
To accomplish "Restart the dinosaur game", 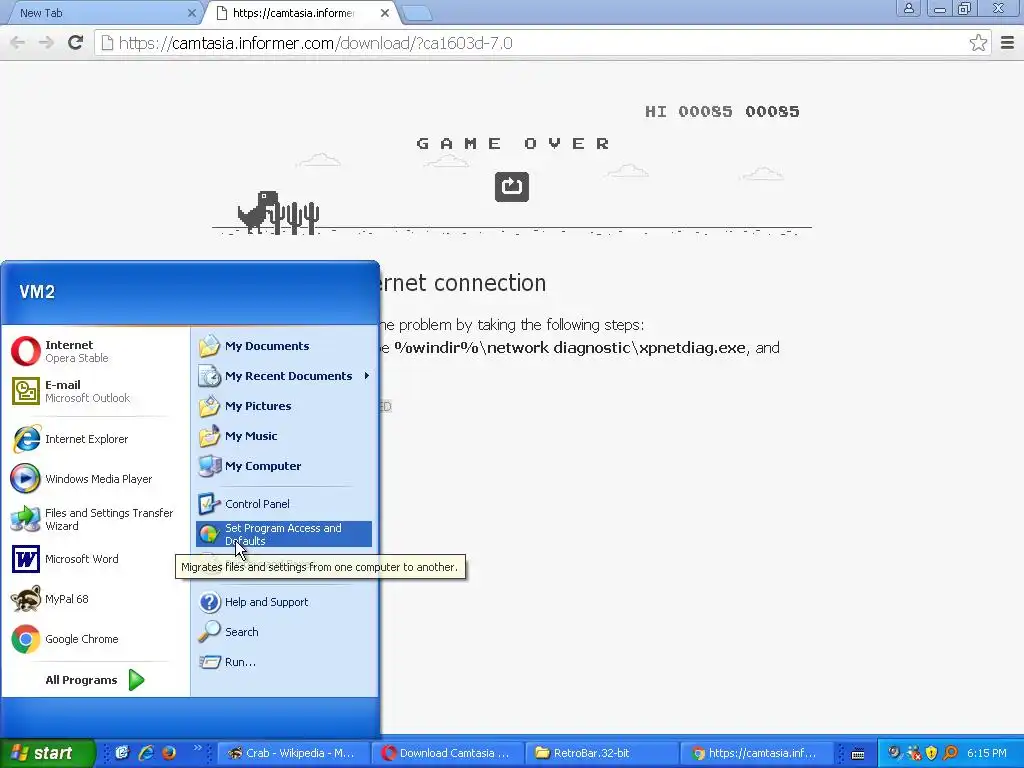I will tap(512, 187).
